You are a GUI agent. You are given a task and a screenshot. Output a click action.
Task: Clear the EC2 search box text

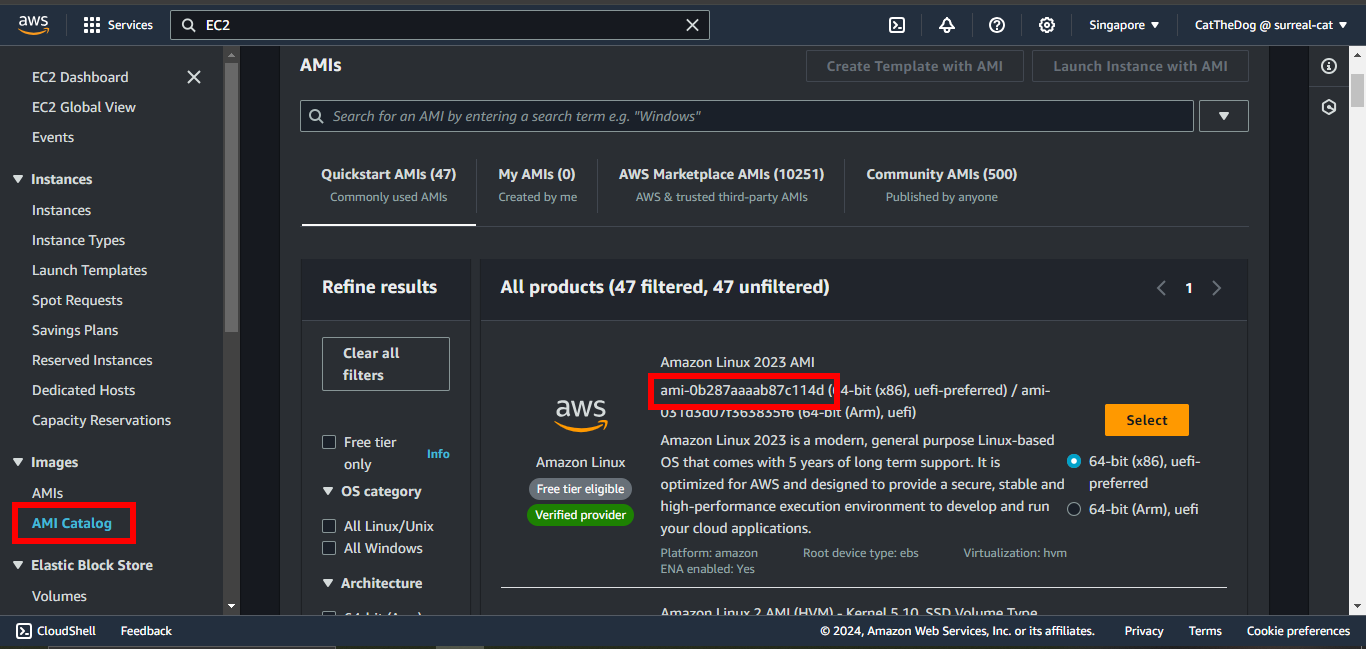692,25
